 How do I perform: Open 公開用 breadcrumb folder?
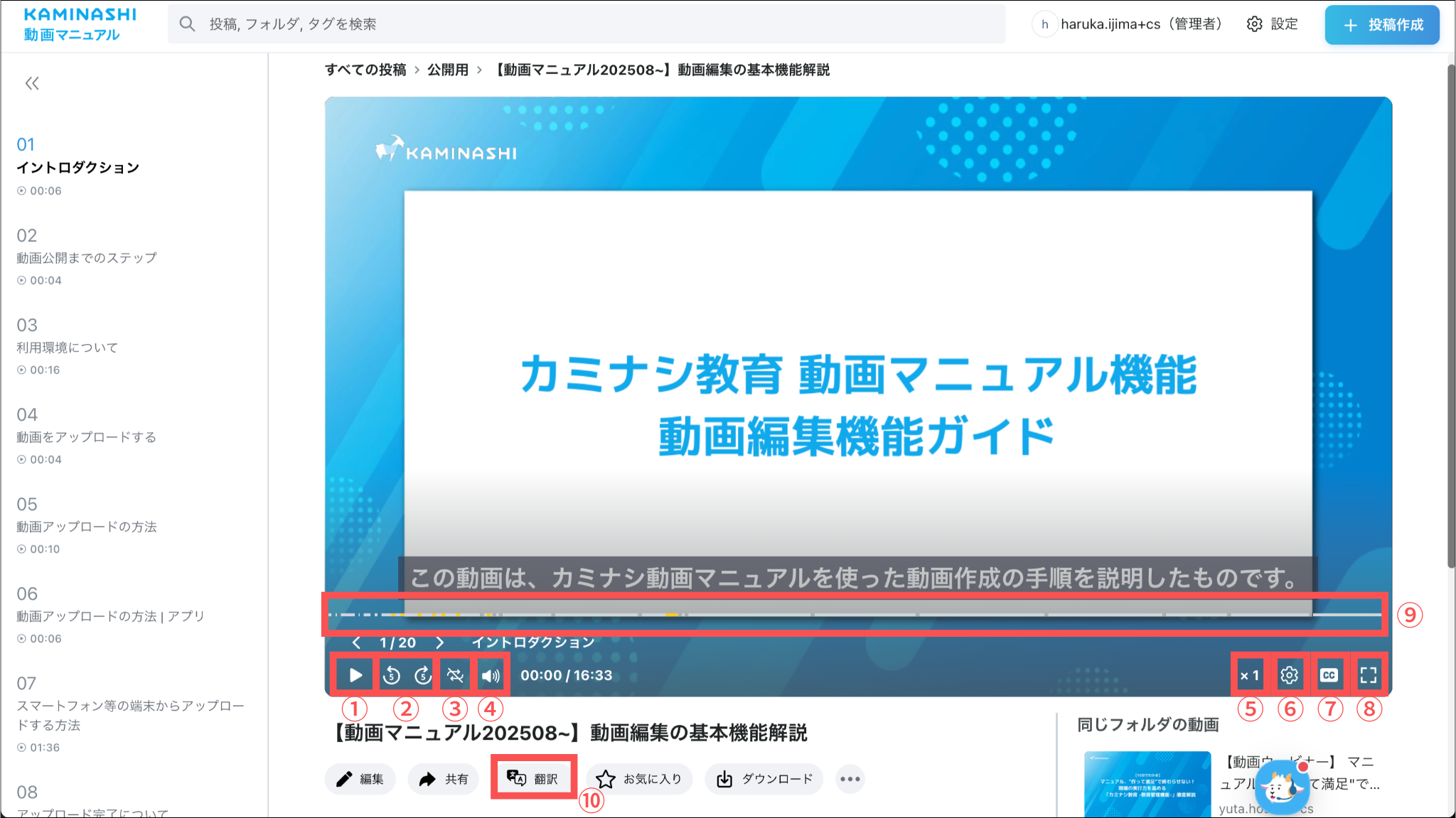pos(447,70)
